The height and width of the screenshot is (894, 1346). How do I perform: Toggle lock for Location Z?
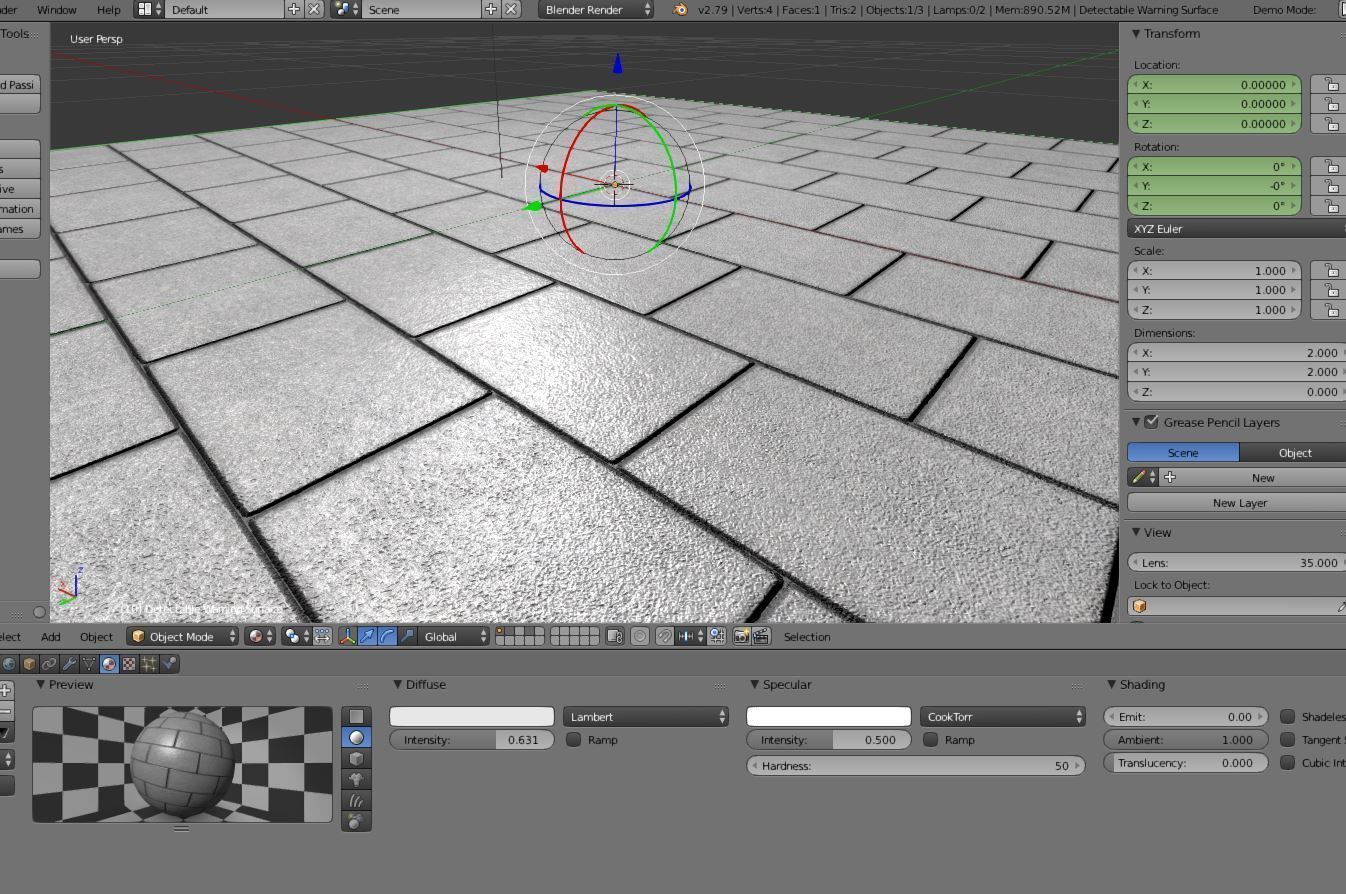[1332, 124]
